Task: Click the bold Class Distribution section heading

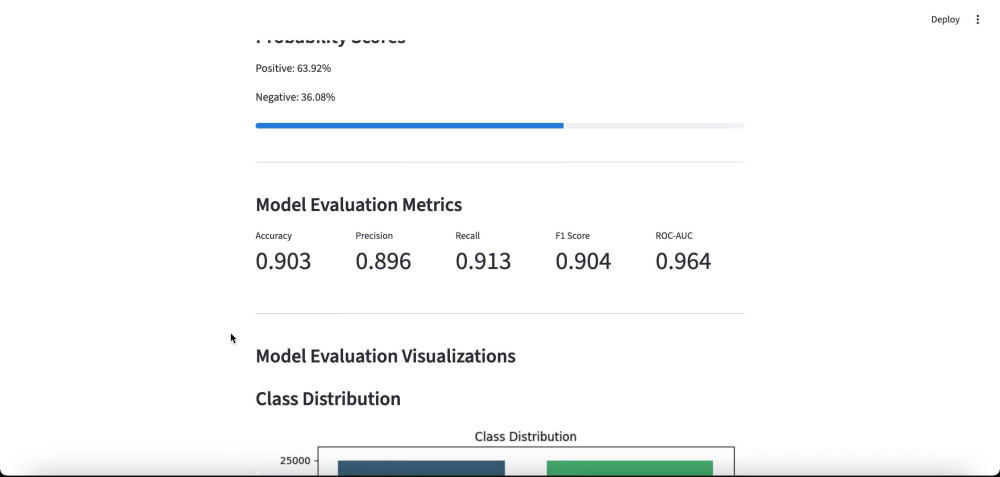Action: pos(328,399)
